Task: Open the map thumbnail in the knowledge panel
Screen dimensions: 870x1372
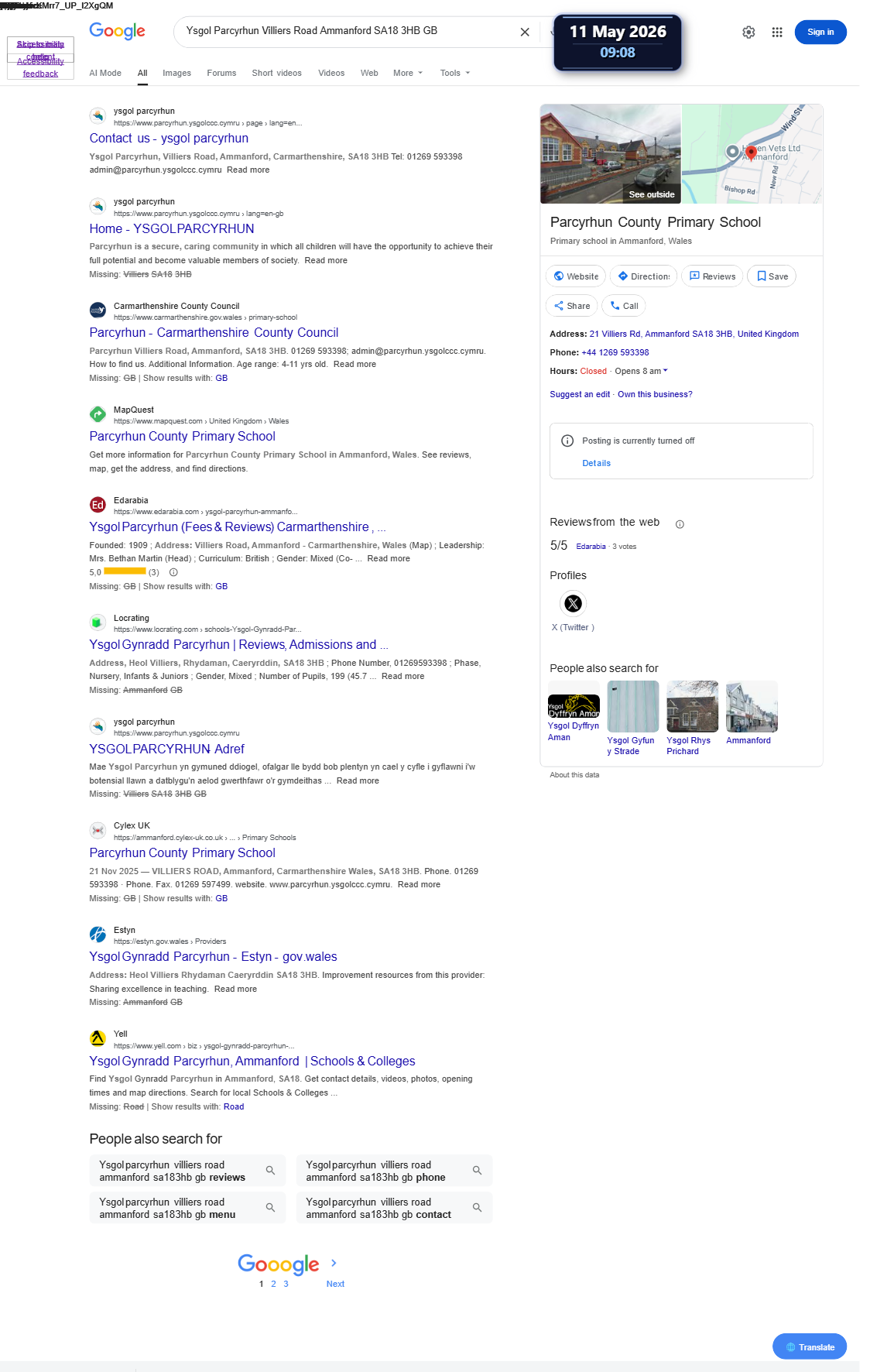Action: 752,154
